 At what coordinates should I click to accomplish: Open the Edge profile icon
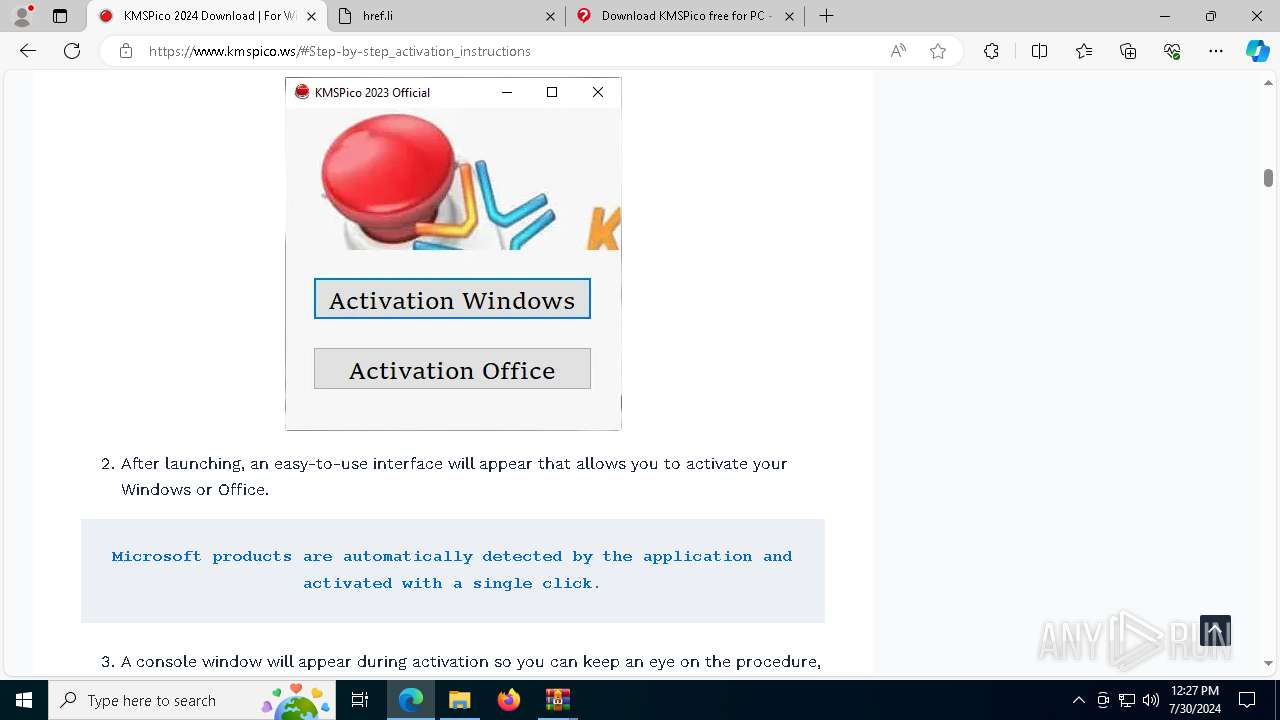22,16
